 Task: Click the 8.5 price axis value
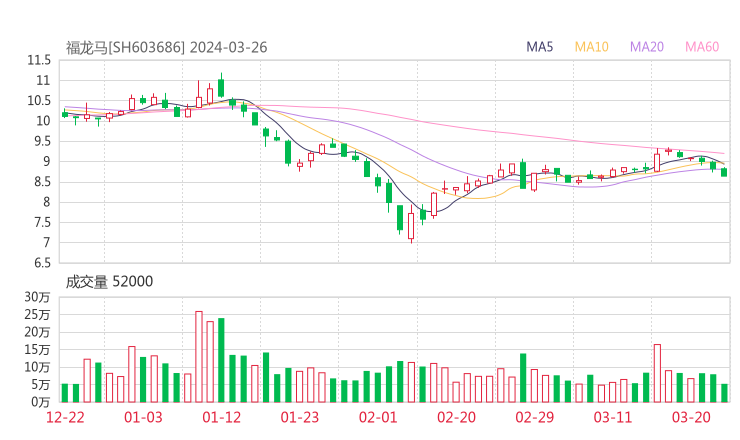(42, 182)
